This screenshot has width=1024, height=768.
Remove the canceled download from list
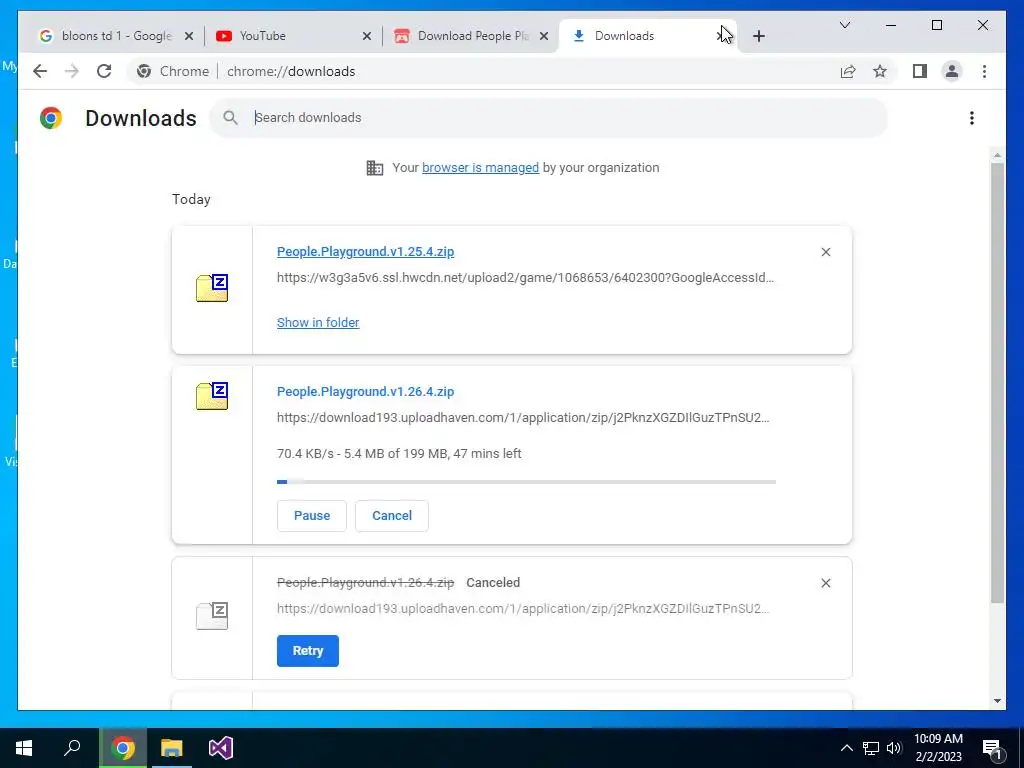pyautogui.click(x=825, y=583)
